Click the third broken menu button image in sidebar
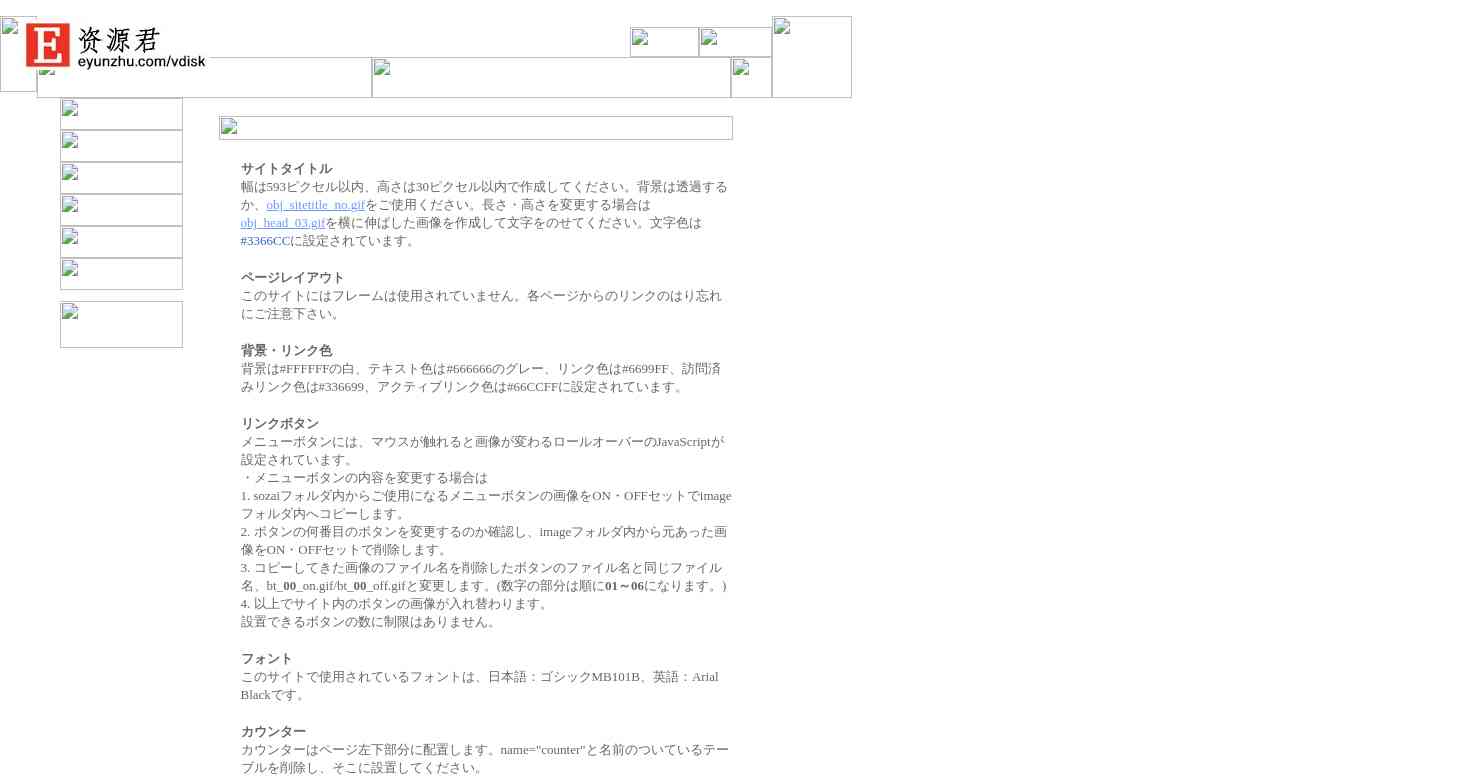Screen dimensions: 1470x780 121,178
